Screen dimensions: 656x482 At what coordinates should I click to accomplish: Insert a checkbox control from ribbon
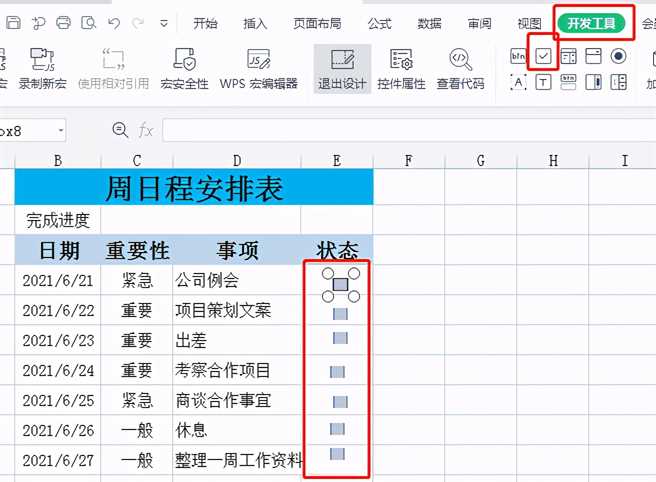[x=543, y=56]
